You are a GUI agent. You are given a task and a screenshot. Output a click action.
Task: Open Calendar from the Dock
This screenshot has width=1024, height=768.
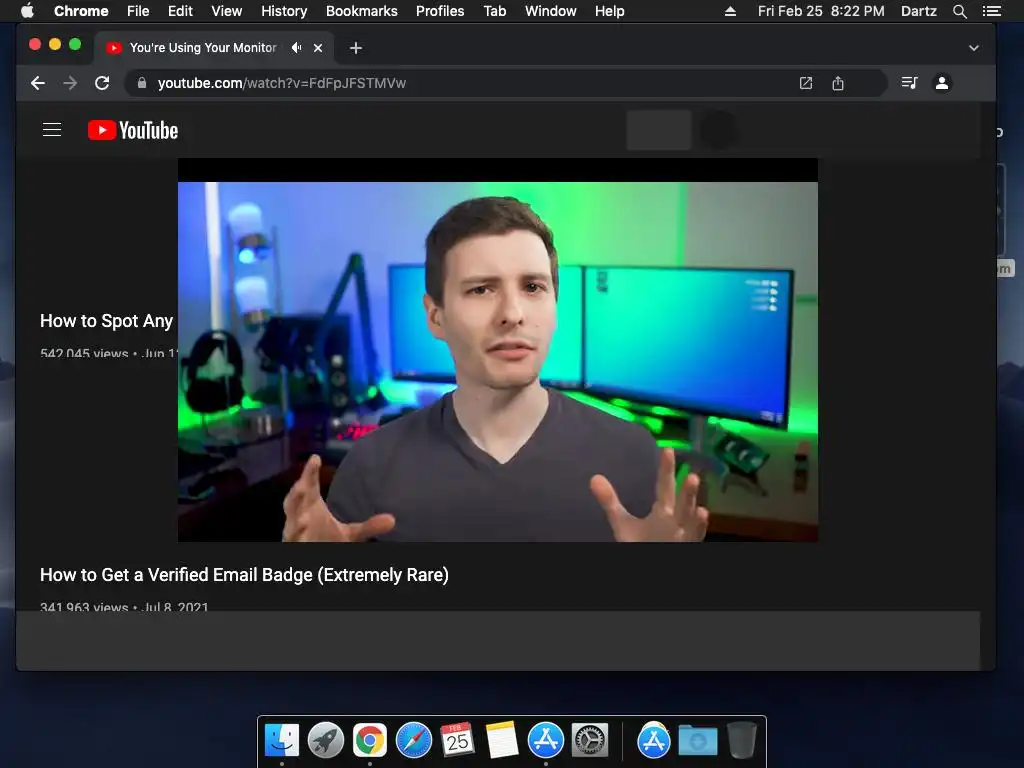pos(457,740)
